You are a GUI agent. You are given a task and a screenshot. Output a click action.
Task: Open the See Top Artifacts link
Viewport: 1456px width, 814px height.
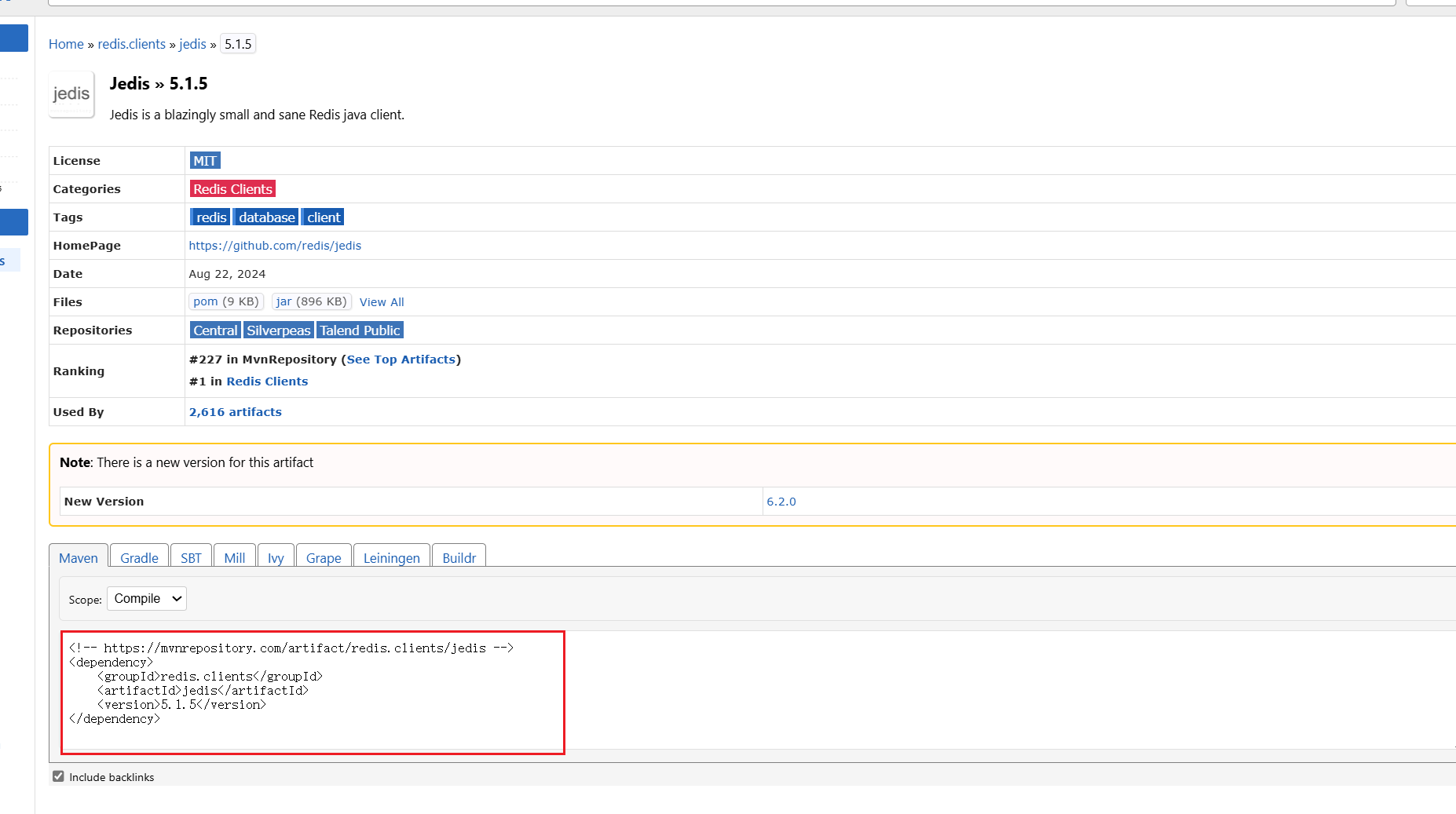[401, 360]
